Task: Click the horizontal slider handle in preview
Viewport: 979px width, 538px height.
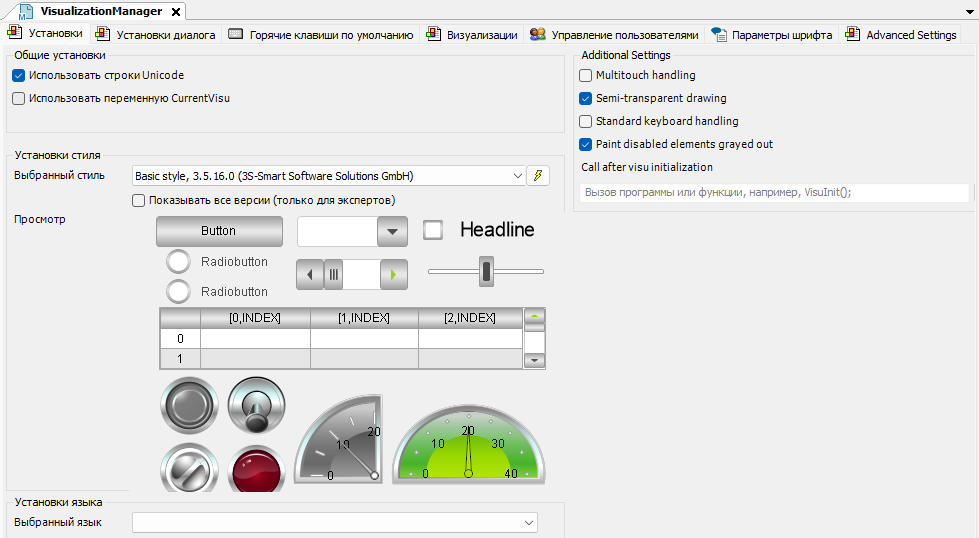Action: [x=486, y=271]
